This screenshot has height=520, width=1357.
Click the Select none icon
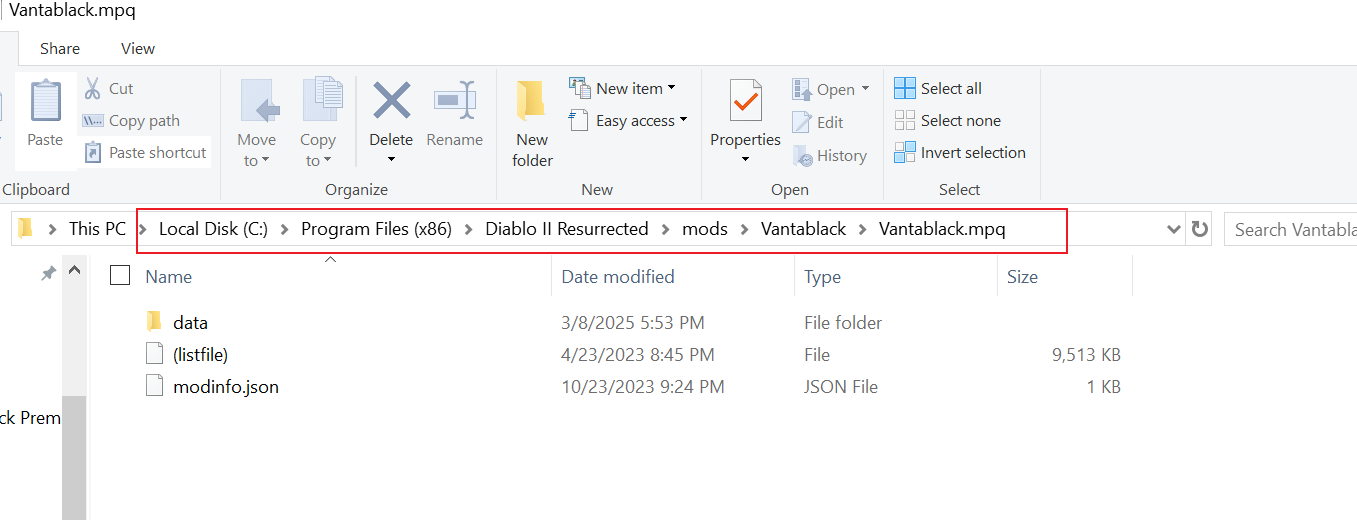pyautogui.click(x=905, y=120)
